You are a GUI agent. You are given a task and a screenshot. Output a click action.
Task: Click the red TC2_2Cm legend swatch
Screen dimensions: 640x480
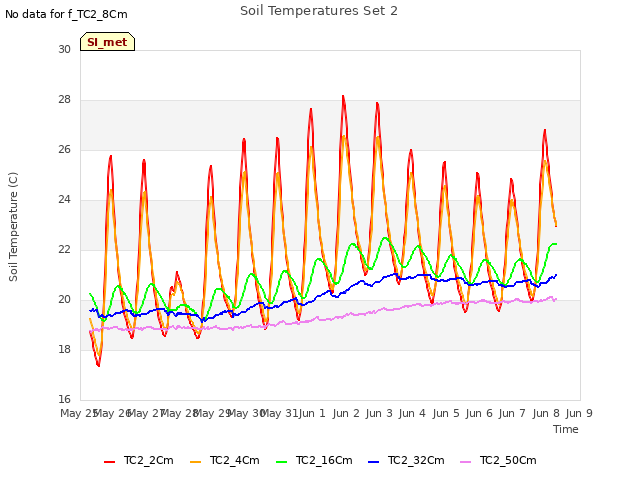109,462
